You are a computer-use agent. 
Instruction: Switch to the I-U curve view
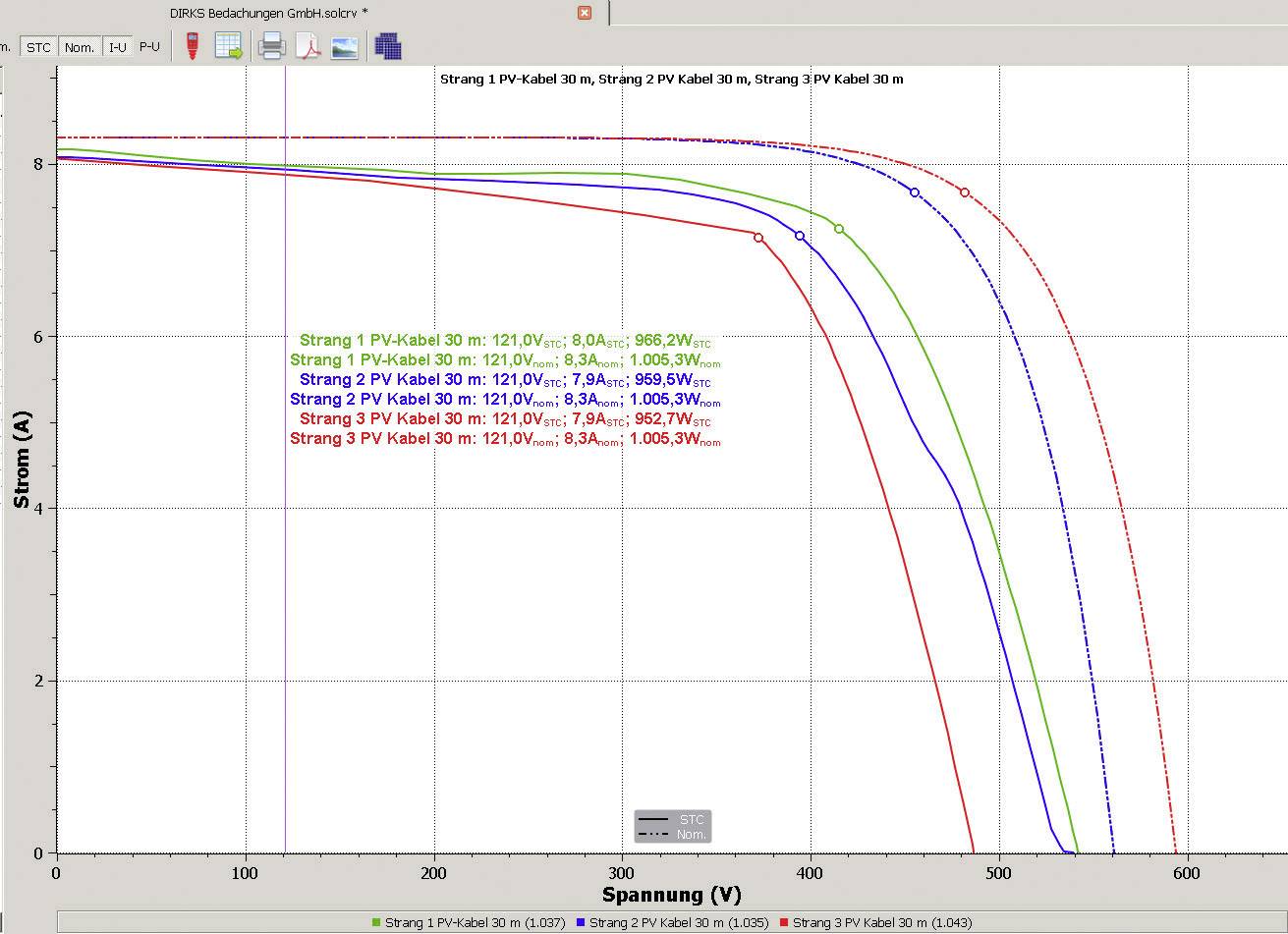117,46
